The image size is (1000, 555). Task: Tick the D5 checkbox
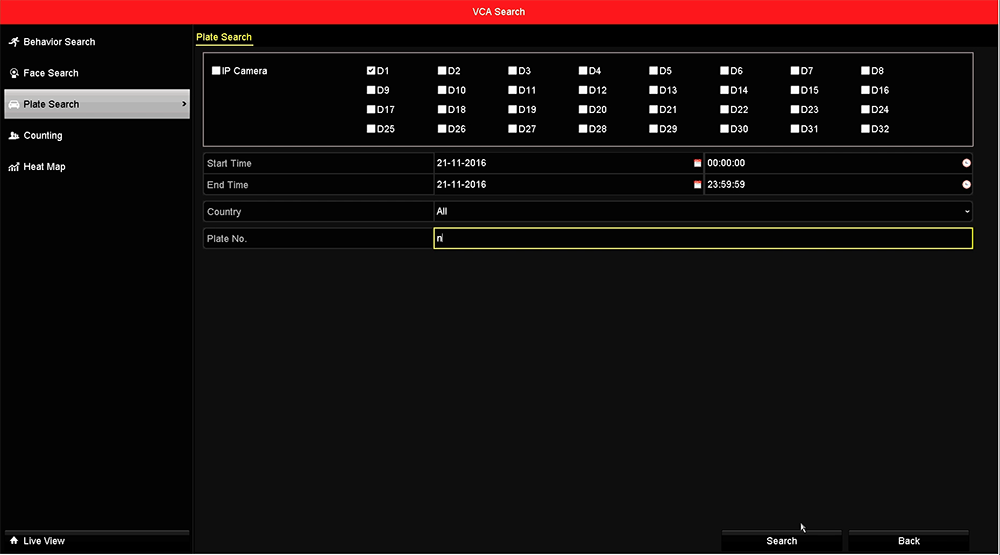(653, 71)
